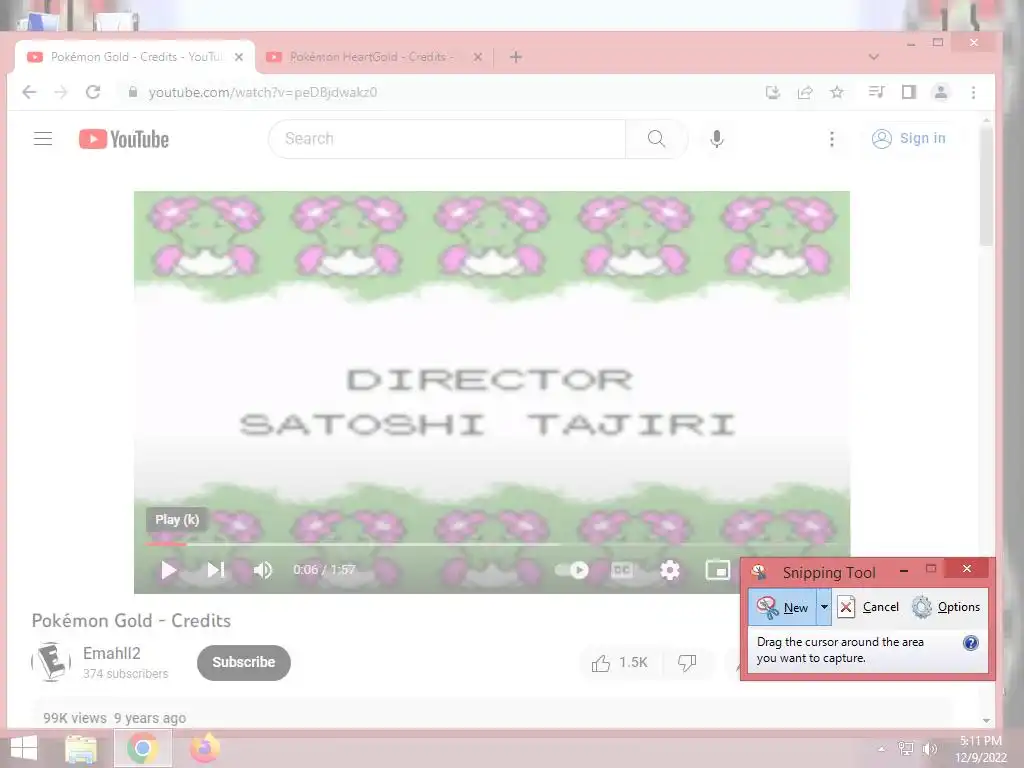The image size is (1024, 768).
Task: Close the Pokémon HeartGold Credits tab
Action: click(x=478, y=57)
